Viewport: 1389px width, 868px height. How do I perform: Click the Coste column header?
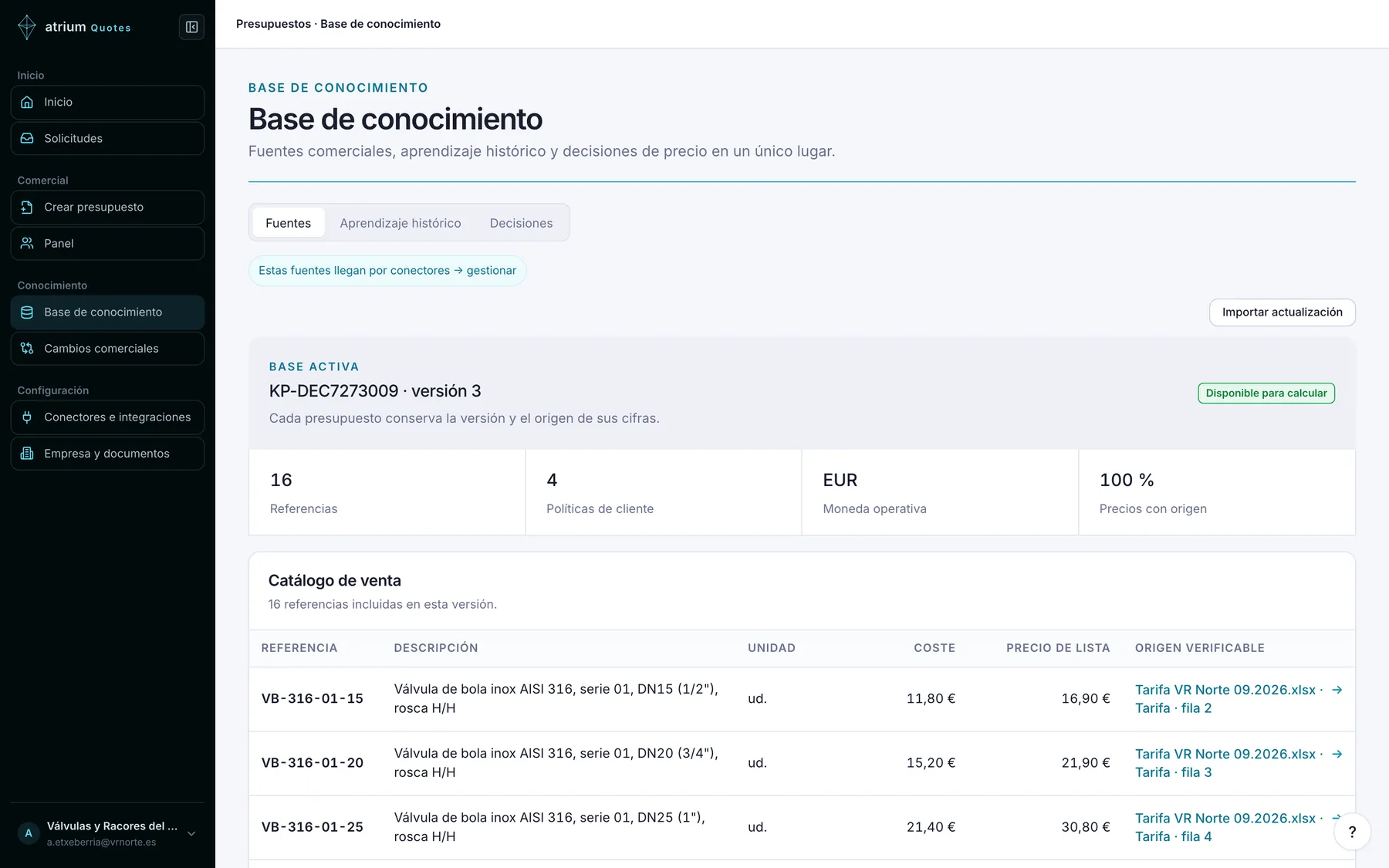tap(934, 648)
